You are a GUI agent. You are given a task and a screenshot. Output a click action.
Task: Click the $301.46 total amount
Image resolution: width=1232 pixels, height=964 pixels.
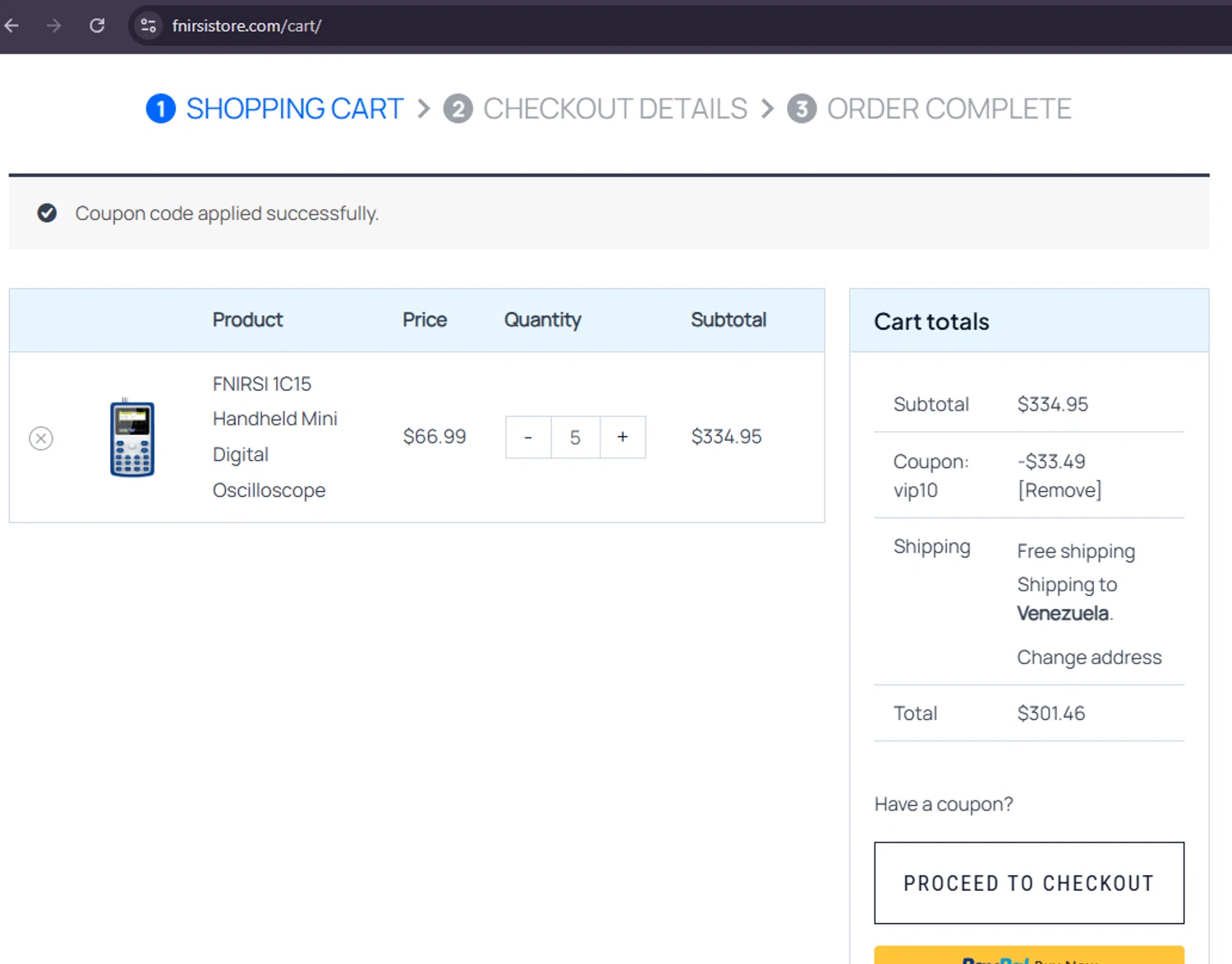(x=1051, y=714)
